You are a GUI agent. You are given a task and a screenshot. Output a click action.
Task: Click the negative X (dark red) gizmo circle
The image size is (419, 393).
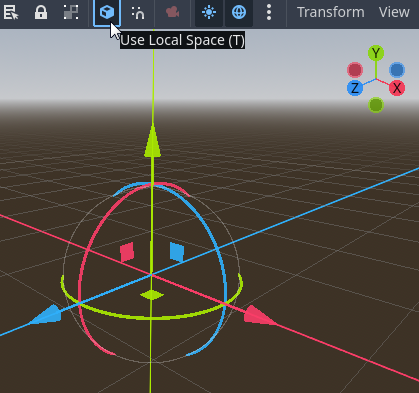(x=355, y=70)
